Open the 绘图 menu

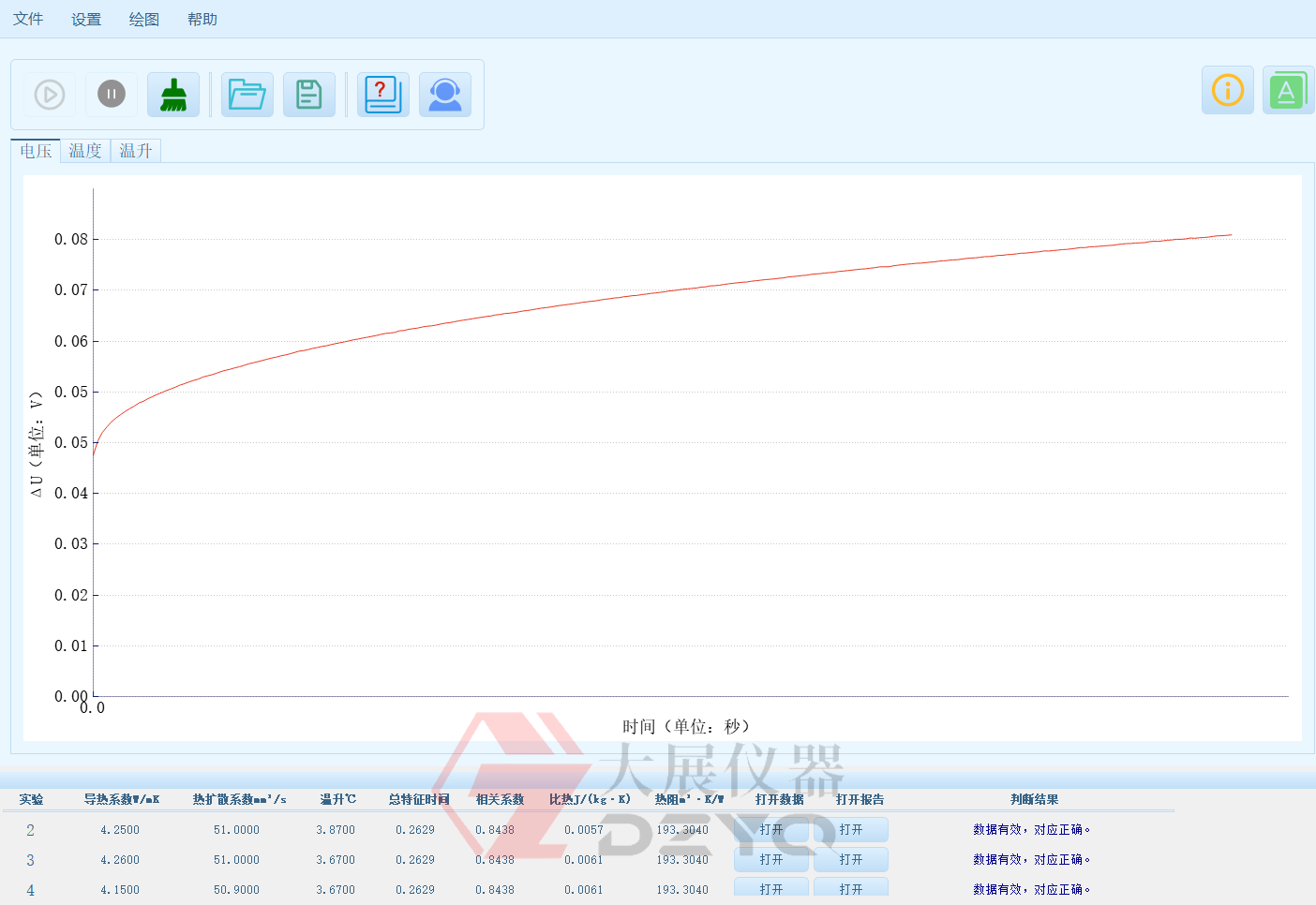pos(144,19)
